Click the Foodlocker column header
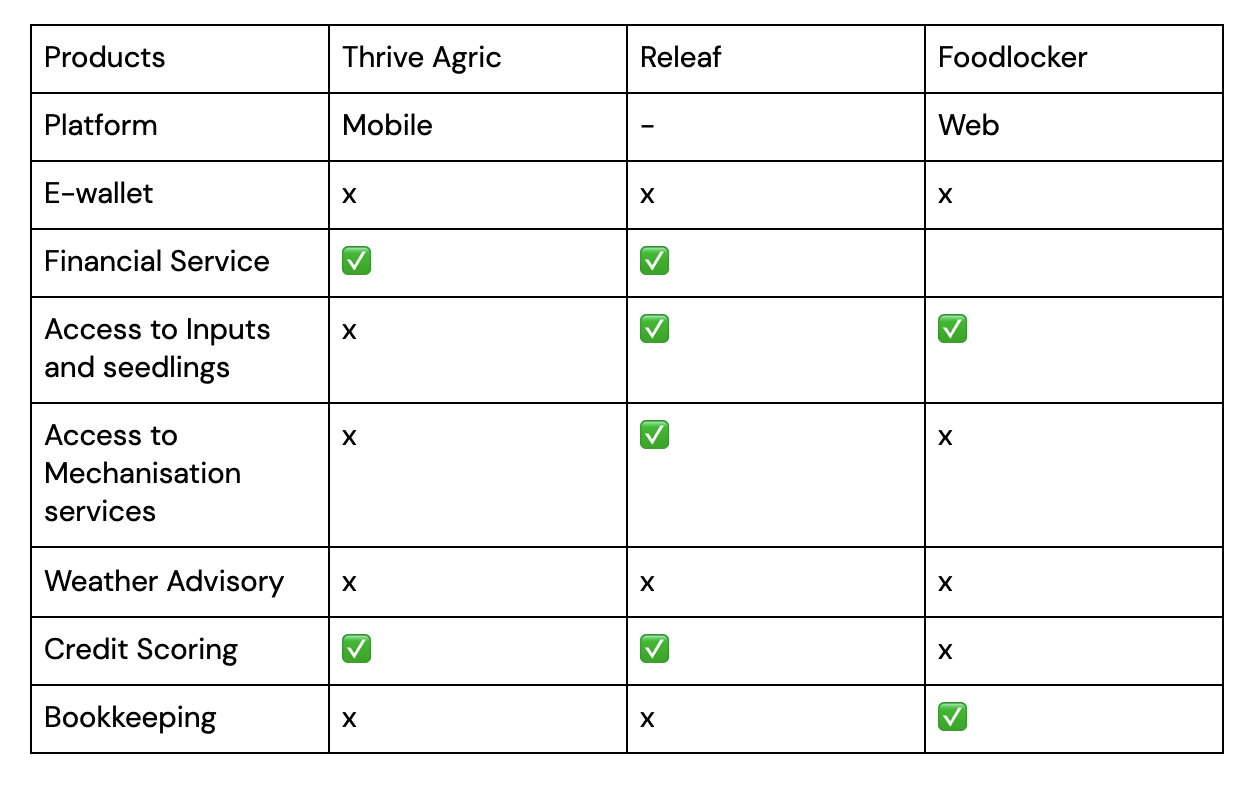Image resolution: width=1260 pixels, height=786 pixels. coord(1074,59)
